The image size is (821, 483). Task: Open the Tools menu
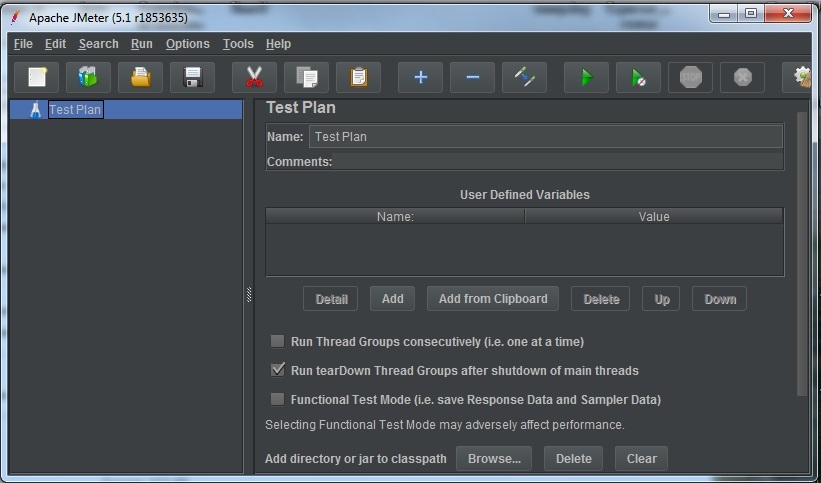[x=238, y=44]
